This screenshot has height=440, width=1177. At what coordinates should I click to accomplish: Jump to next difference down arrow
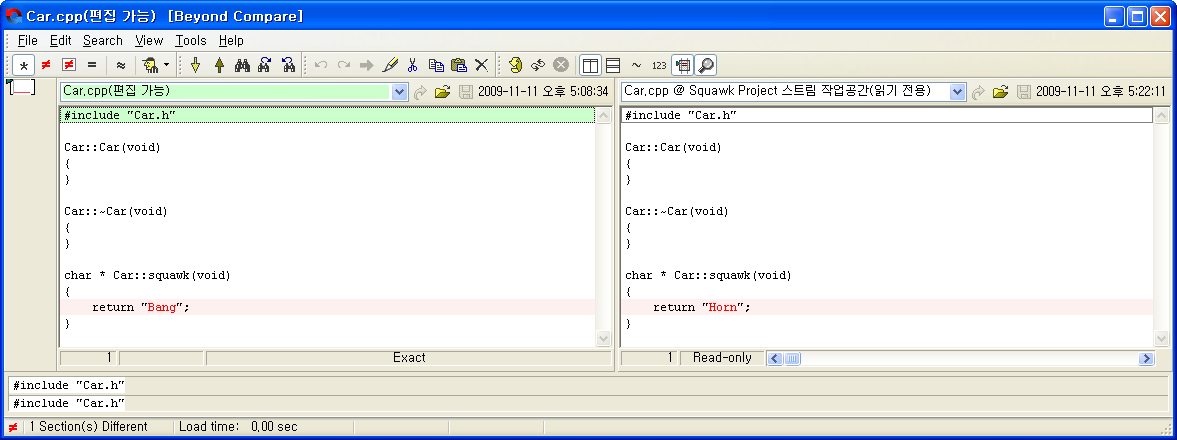[196, 65]
